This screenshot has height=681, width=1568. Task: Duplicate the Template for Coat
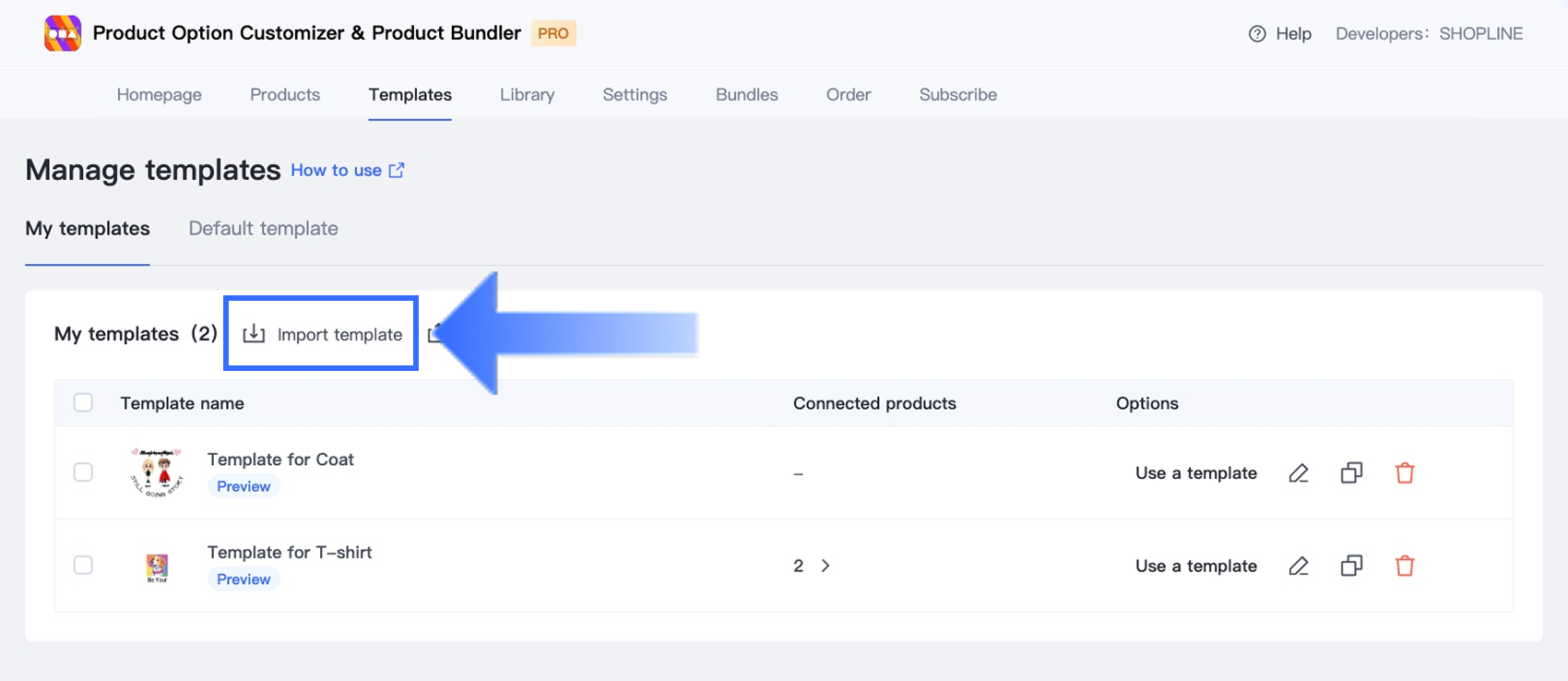(1351, 473)
